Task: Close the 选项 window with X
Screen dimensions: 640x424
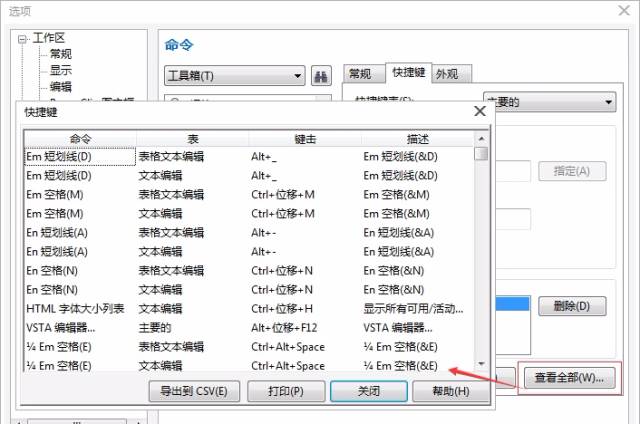Action: click(x=621, y=11)
